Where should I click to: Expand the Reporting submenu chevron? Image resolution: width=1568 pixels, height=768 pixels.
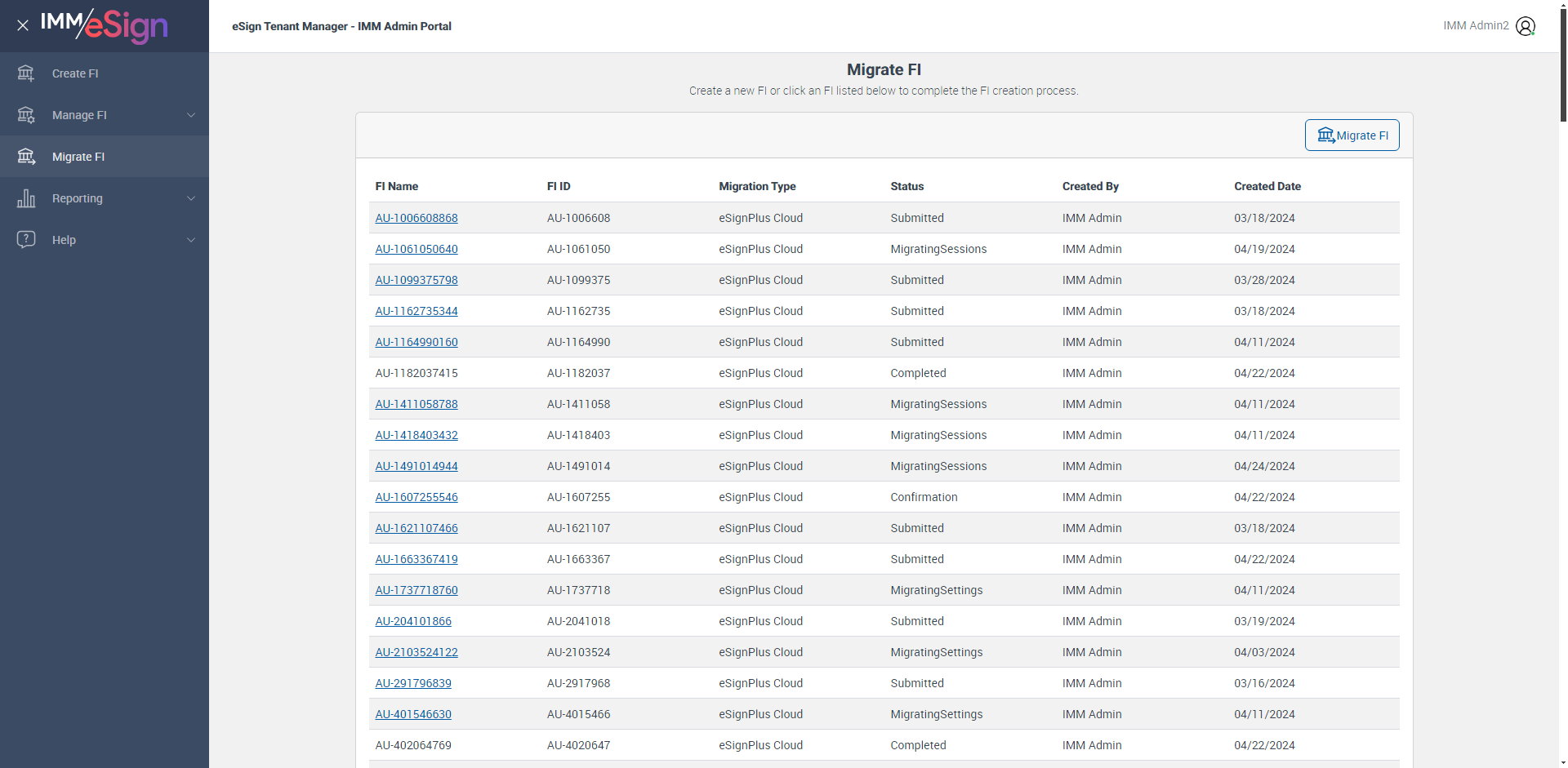pos(191,198)
